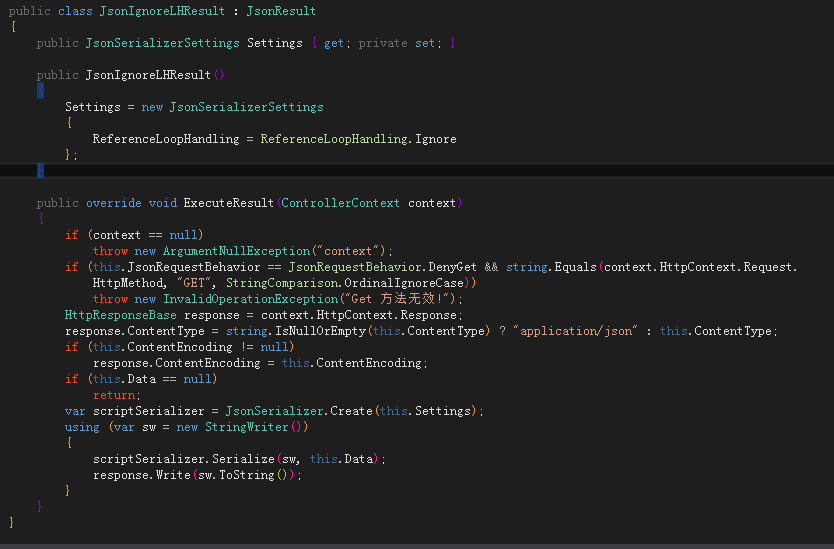Click the JsonIgnoreLHResult() constructor name
This screenshot has height=549, width=834.
click(x=148, y=75)
